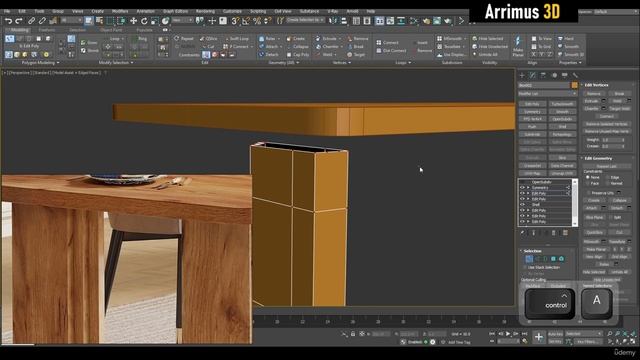Switch to the Create command panel
This screenshot has width=640, height=360.
click(522, 75)
